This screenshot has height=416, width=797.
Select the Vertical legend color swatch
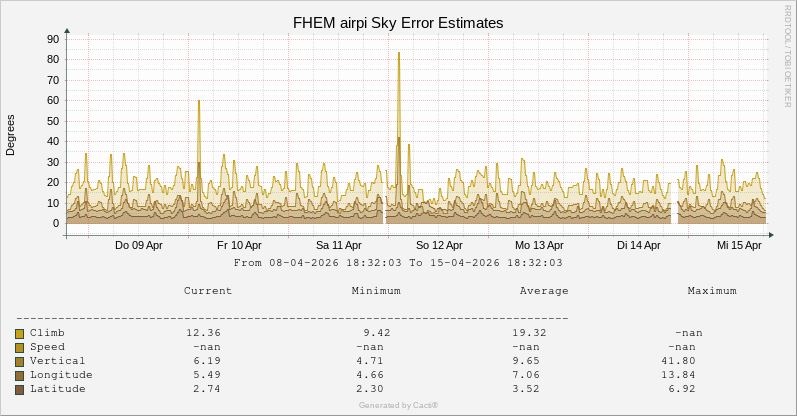(x=19, y=361)
